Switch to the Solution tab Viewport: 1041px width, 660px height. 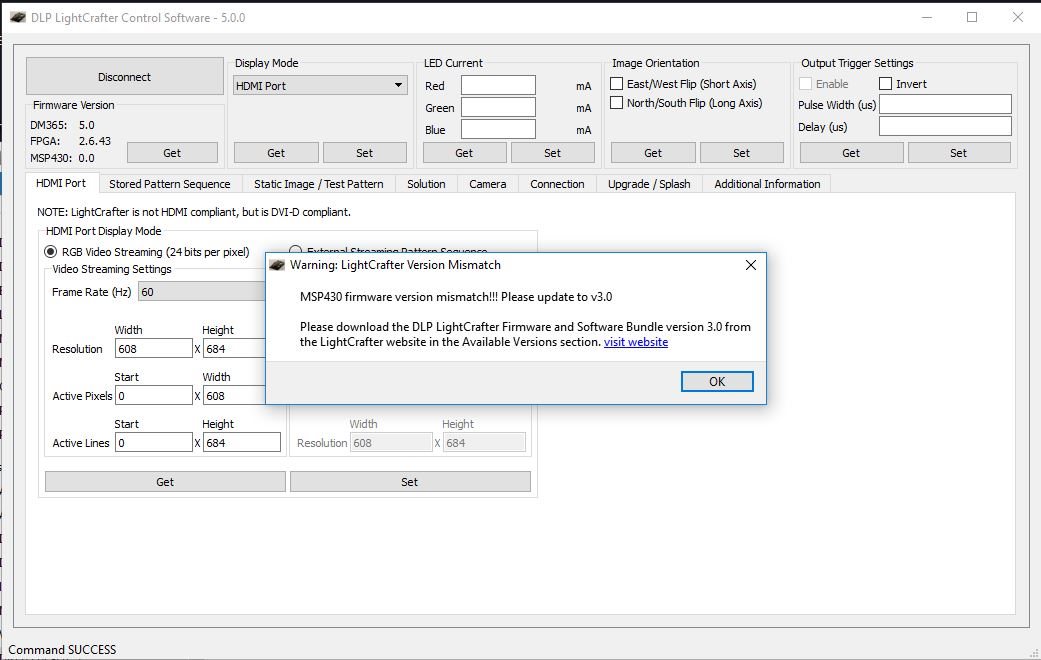pyautogui.click(x=426, y=184)
